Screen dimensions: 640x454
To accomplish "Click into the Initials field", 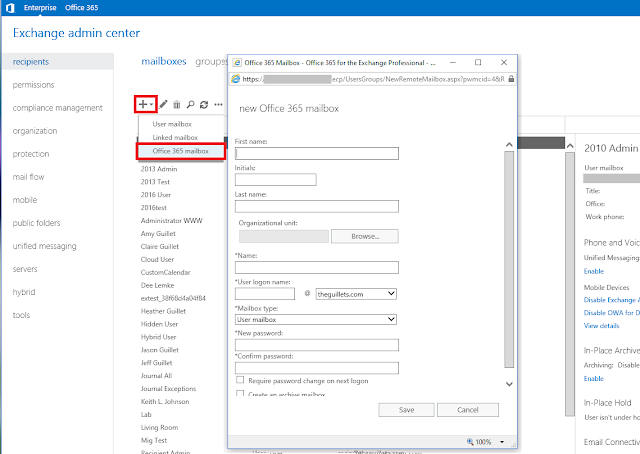I will click(x=276, y=179).
